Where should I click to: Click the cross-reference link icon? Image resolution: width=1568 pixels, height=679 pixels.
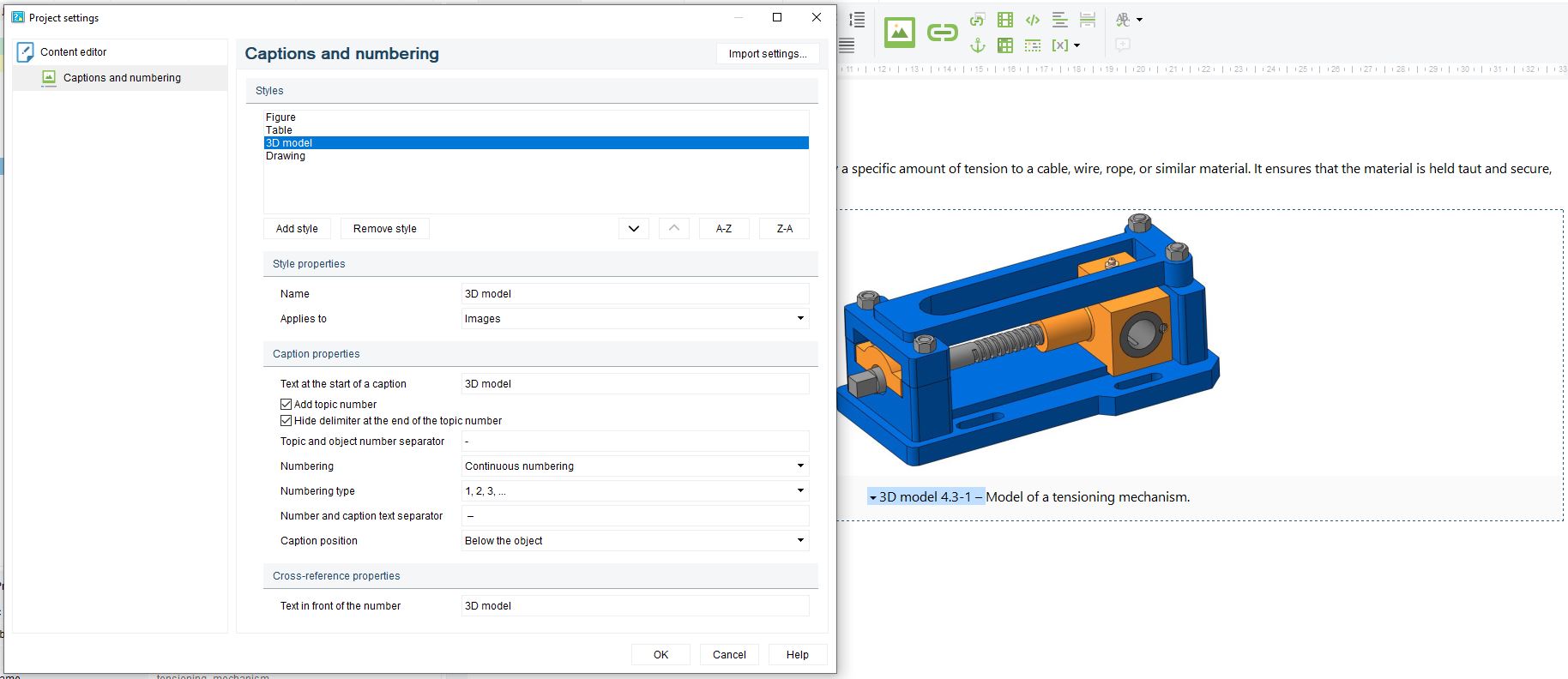tap(977, 20)
